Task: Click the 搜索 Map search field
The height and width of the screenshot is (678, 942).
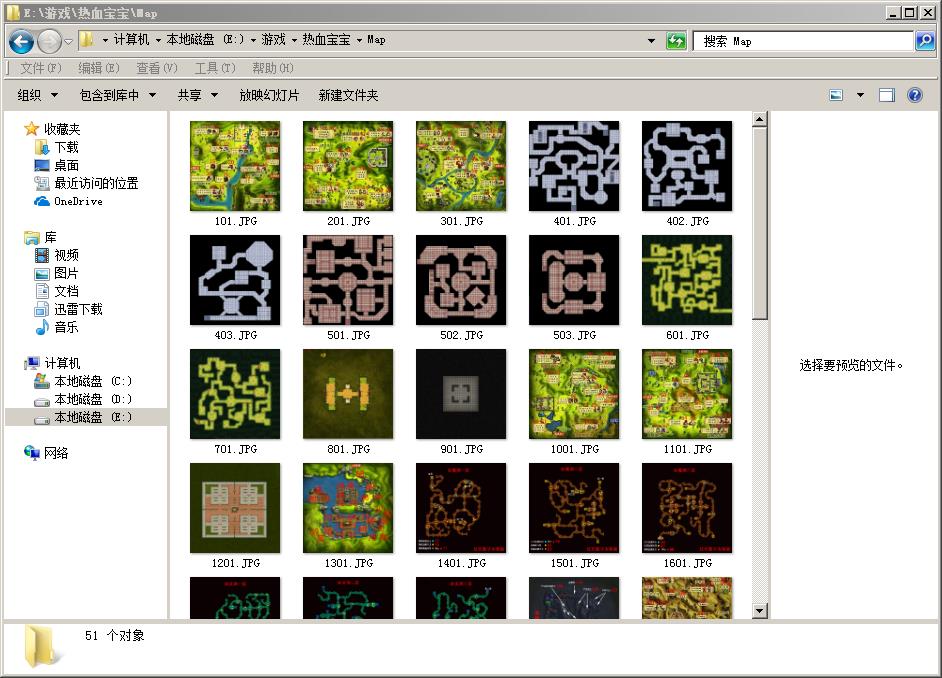Action: [803, 41]
